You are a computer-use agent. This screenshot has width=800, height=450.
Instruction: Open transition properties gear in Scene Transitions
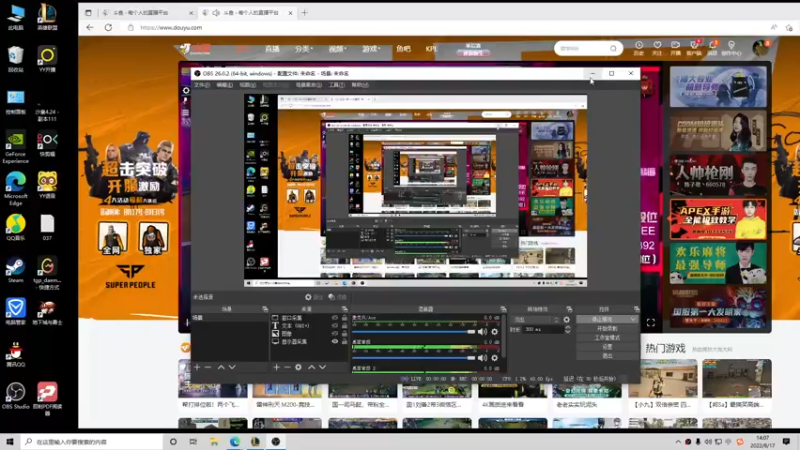(x=566, y=320)
